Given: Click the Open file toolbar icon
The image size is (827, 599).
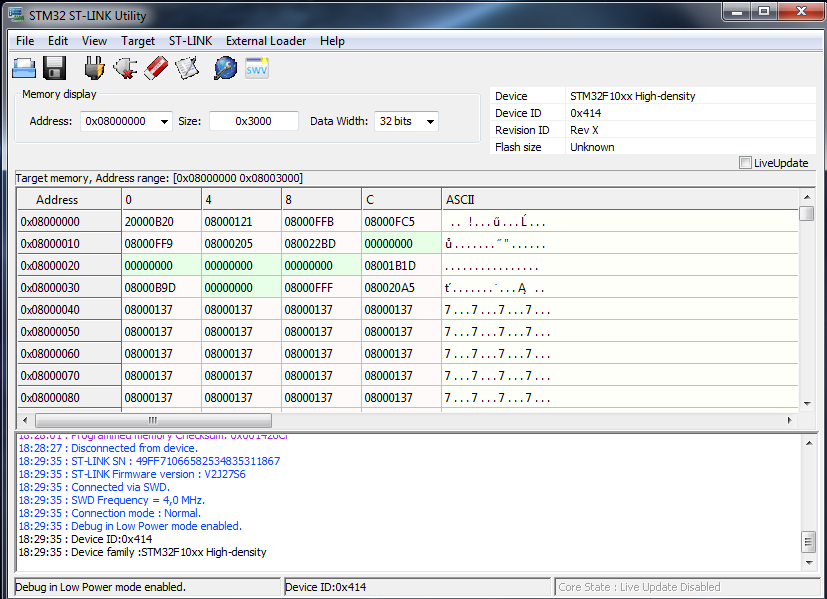Looking at the screenshot, I should (x=24, y=69).
